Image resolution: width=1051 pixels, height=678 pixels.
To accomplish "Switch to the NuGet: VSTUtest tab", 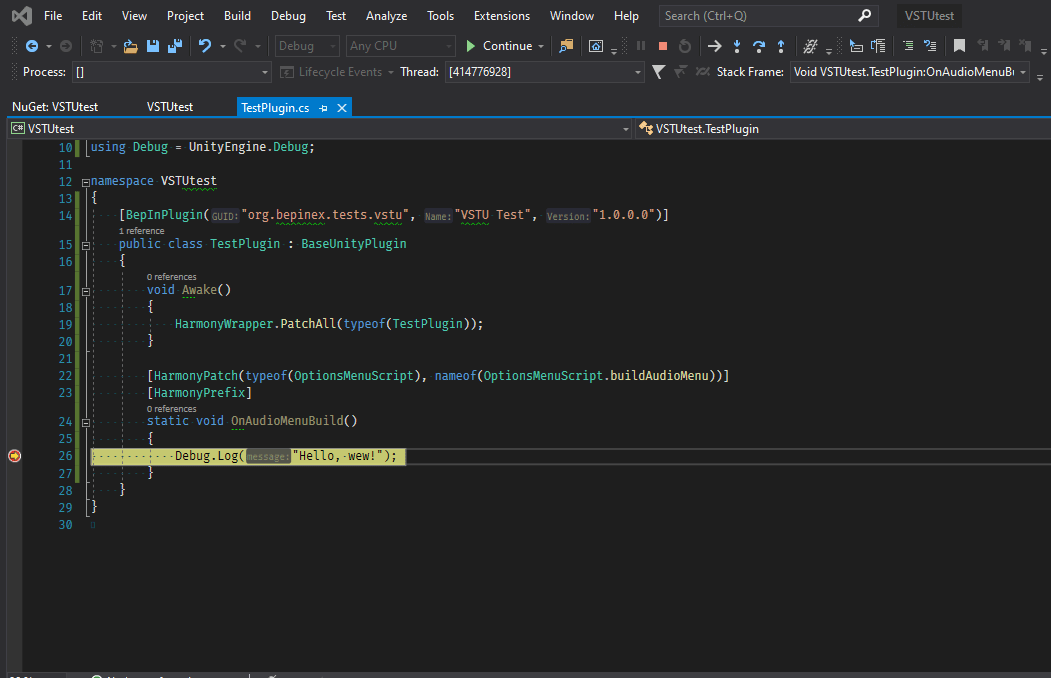I will (x=57, y=106).
